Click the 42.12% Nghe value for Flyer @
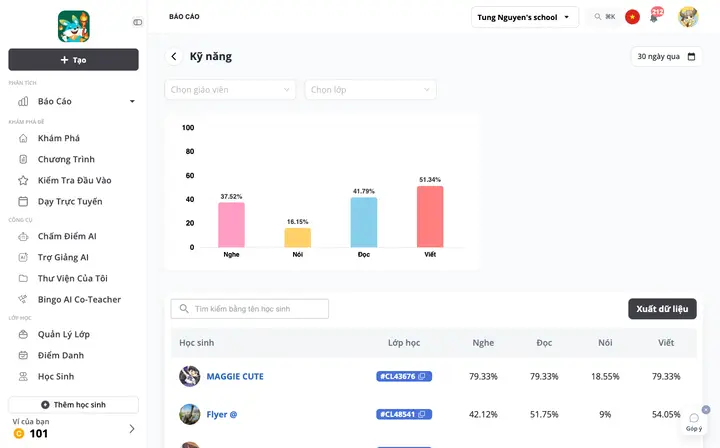 click(483, 414)
